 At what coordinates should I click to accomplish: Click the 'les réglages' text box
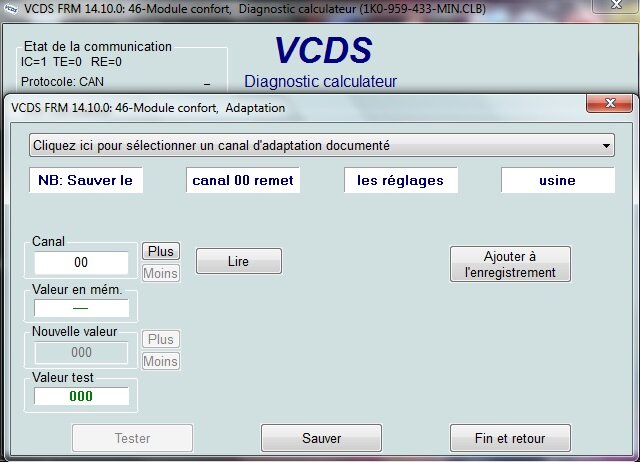click(400, 180)
